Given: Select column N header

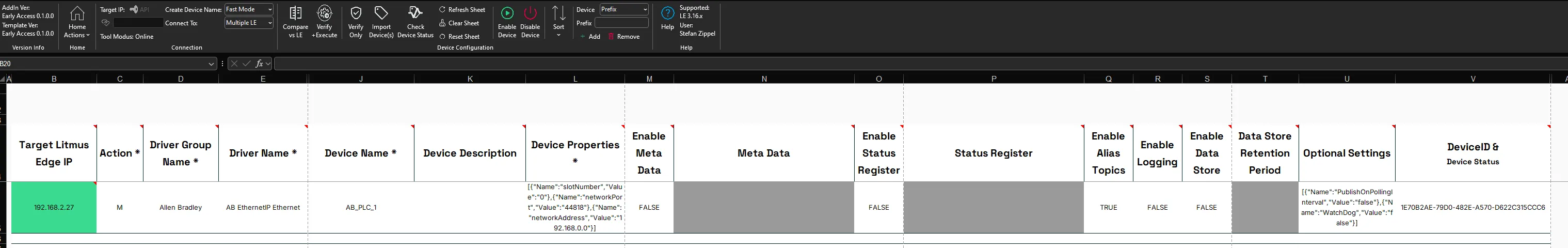Looking at the screenshot, I should pos(764,79).
